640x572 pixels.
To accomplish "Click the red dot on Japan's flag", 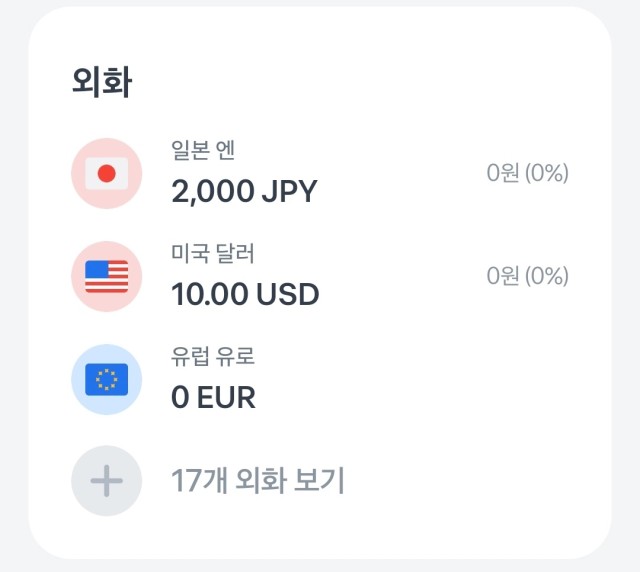I will tap(107, 174).
